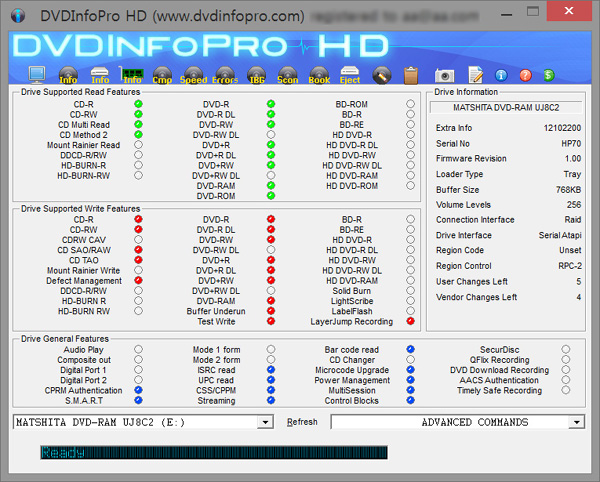Screen dimensions: 600x482
Task: Click the notepad with pencil icon
Action: 476,75
